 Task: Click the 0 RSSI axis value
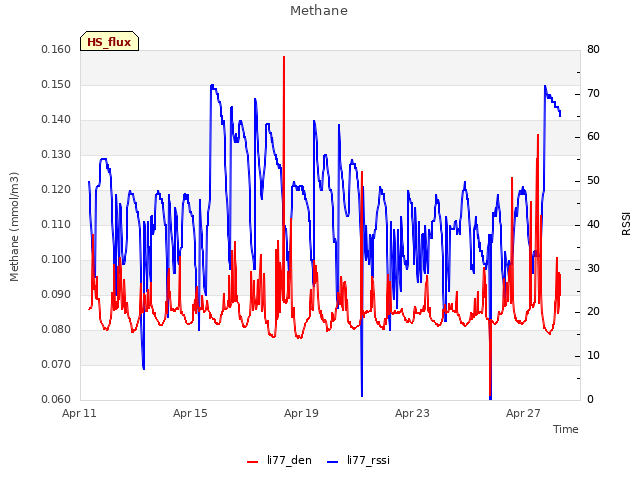coord(590,400)
